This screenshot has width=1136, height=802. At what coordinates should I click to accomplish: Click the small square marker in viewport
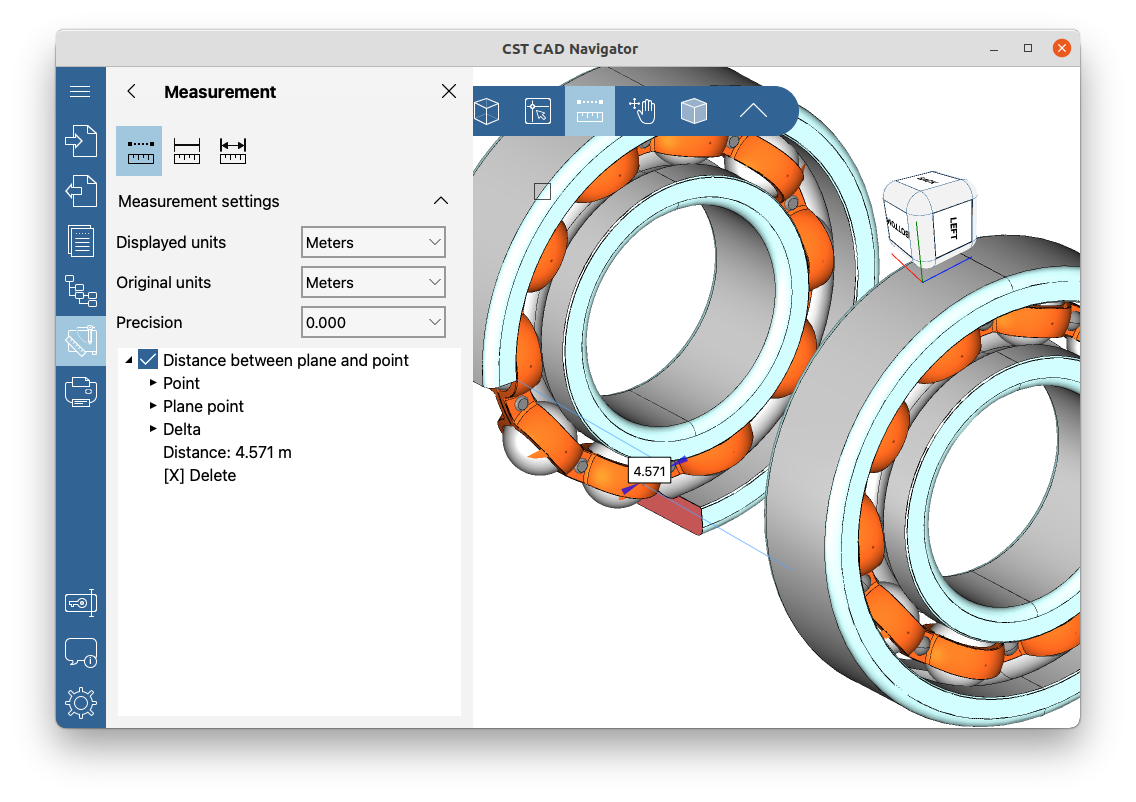coord(542,191)
